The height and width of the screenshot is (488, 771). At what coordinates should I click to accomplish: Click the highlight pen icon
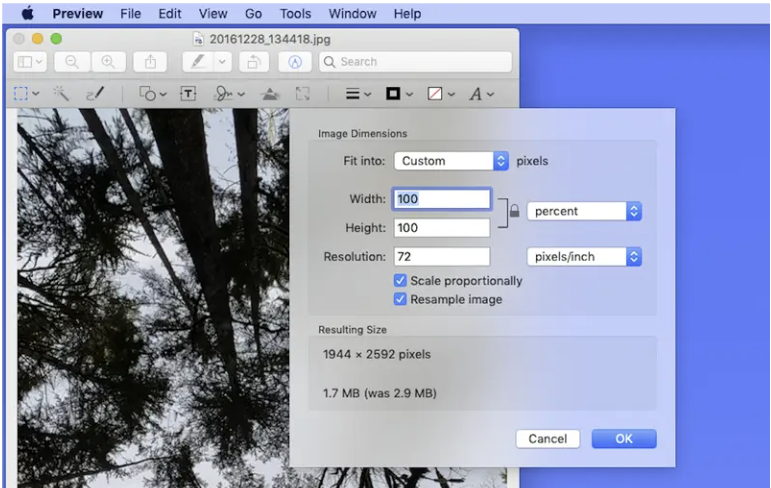pos(198,62)
